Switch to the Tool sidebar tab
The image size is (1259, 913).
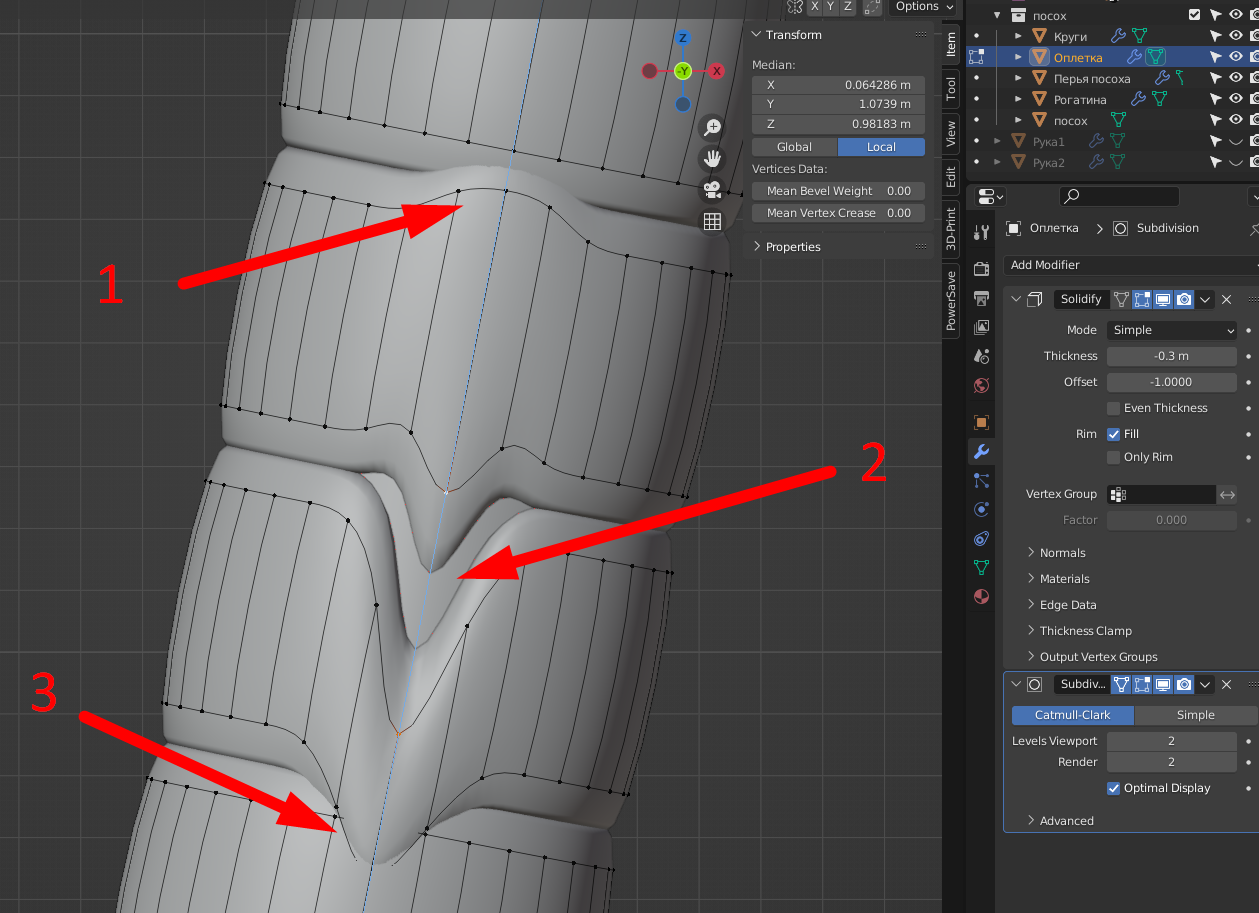point(951,88)
